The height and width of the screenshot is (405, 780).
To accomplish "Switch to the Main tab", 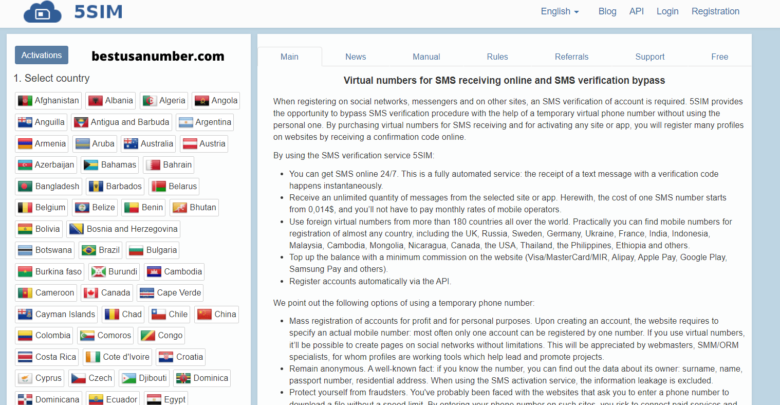I will pos(290,57).
